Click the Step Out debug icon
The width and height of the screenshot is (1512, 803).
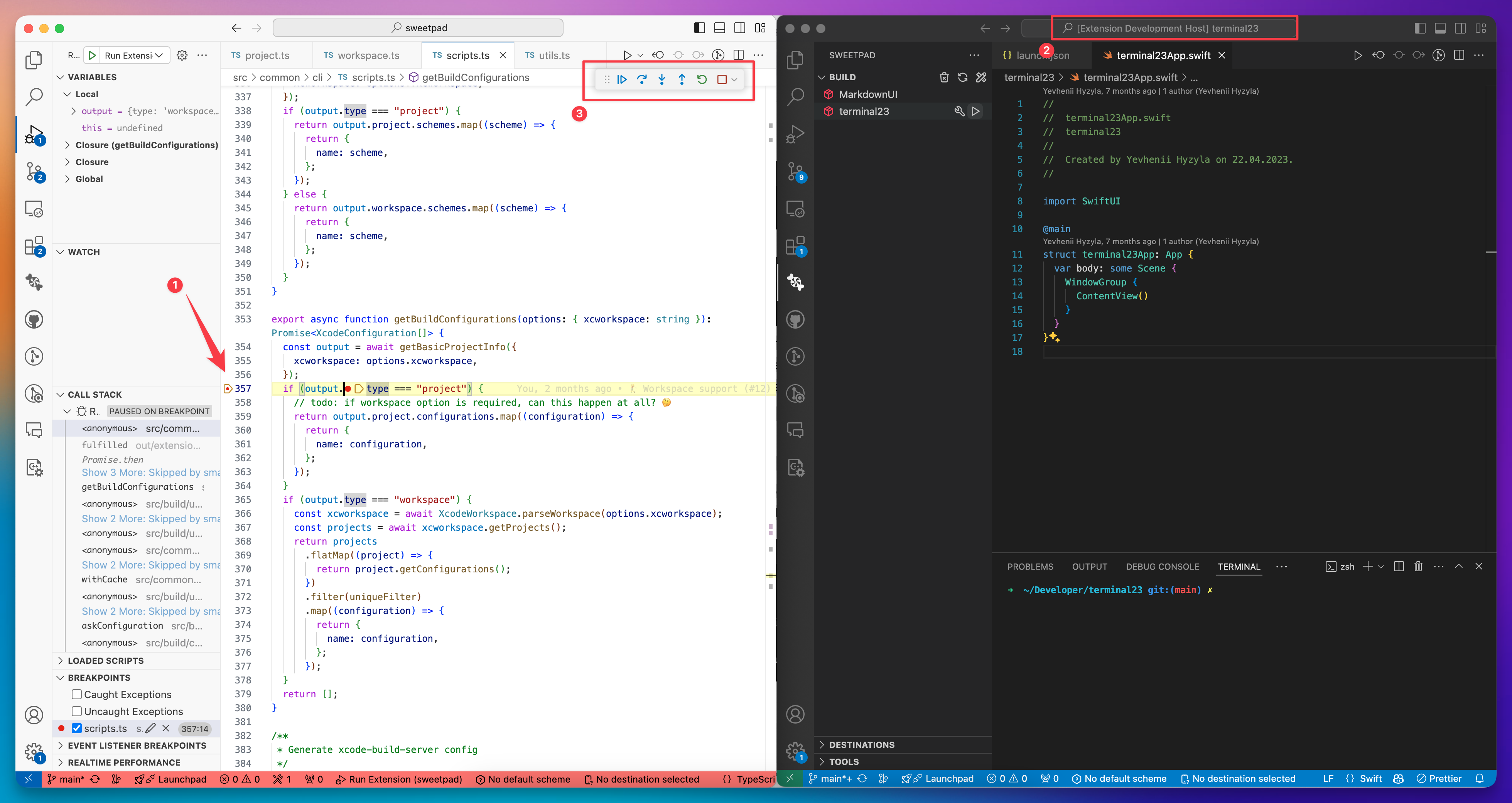click(x=682, y=79)
